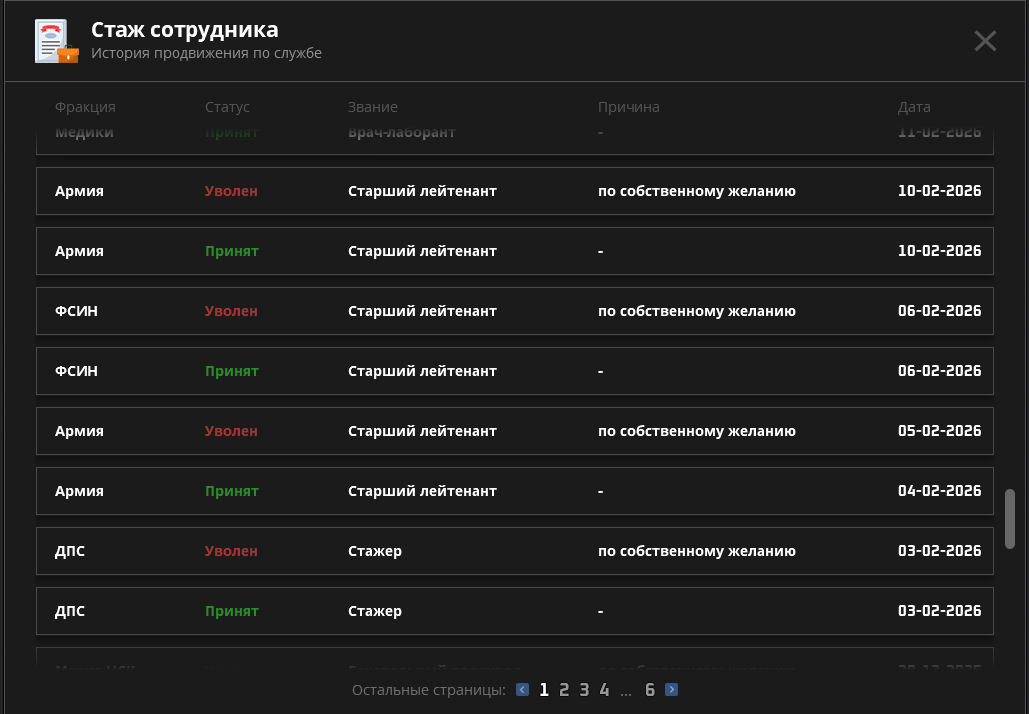This screenshot has width=1029, height=714.
Task: Select the Армия Уволен row dated 05-02-2026
Action: pos(514,431)
